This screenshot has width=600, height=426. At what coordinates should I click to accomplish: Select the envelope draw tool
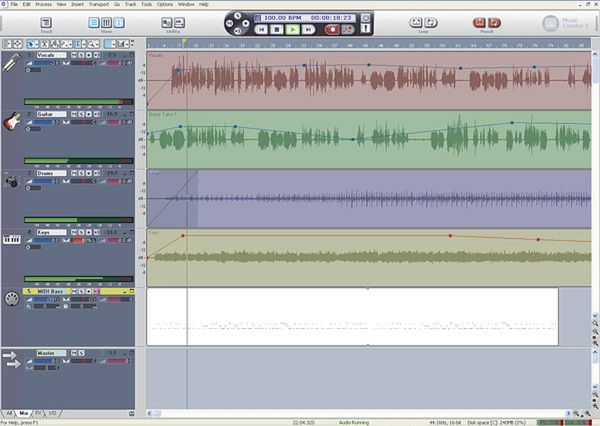(65, 44)
